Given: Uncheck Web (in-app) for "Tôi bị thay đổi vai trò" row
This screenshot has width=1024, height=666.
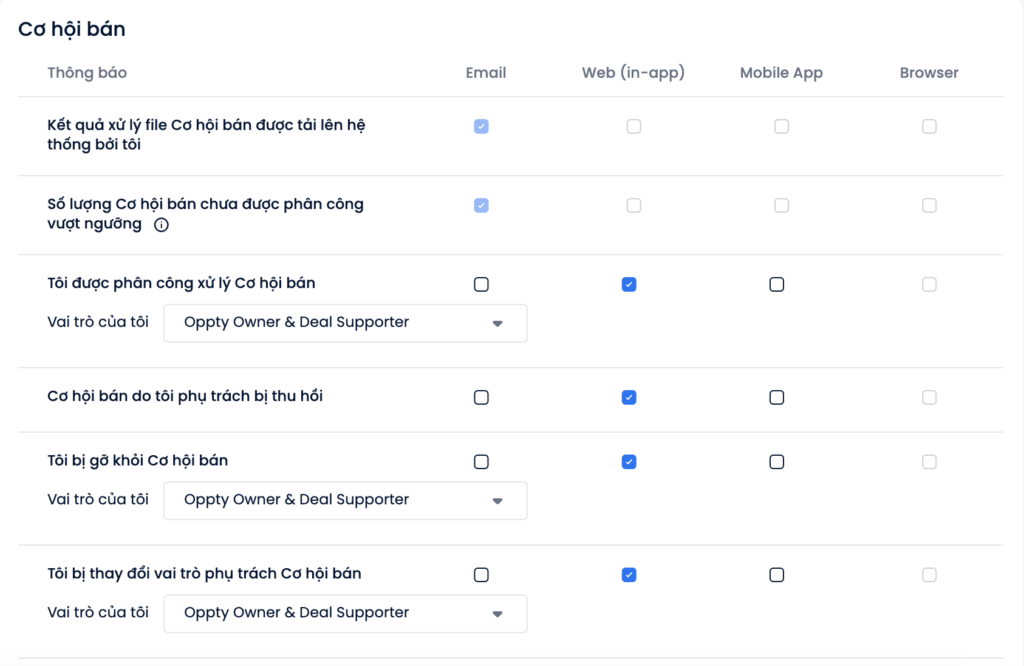Looking at the screenshot, I should [x=629, y=575].
